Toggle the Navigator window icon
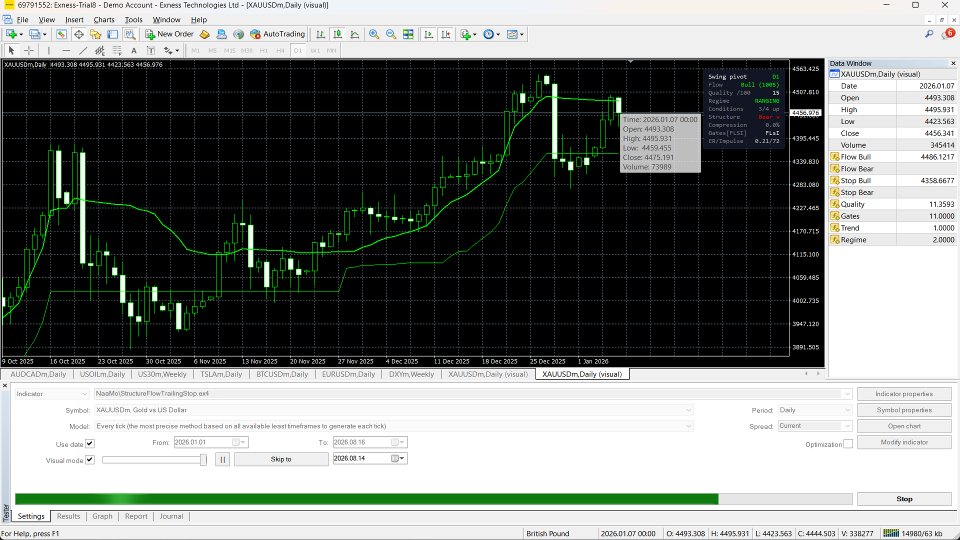The height and width of the screenshot is (540, 960). tap(96, 34)
